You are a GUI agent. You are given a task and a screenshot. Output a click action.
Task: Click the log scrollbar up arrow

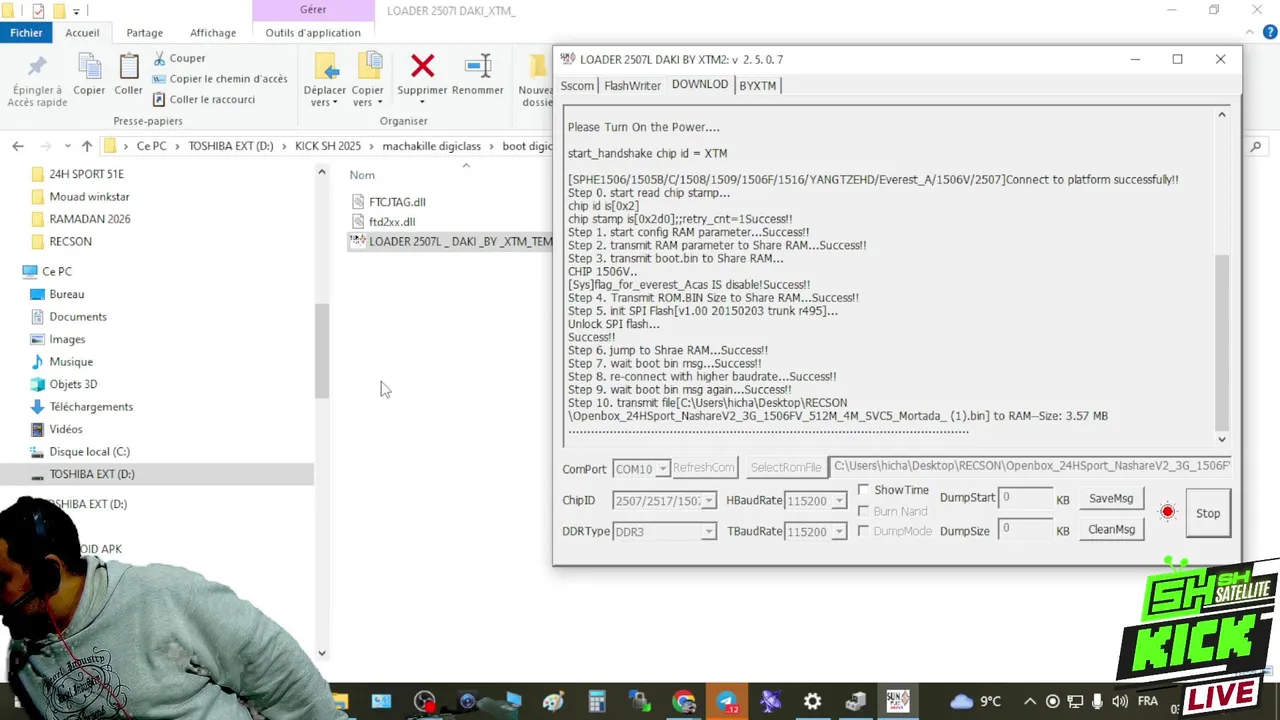coord(1222,115)
